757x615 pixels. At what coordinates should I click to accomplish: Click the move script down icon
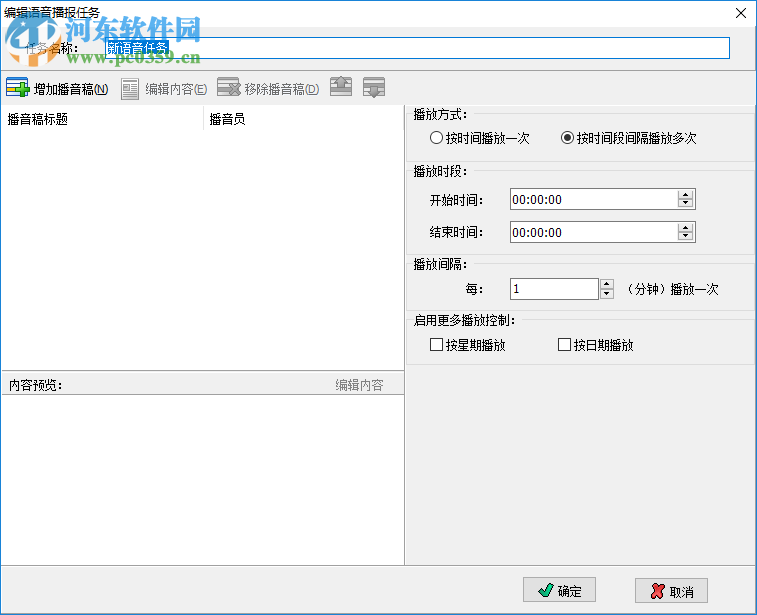click(x=374, y=87)
